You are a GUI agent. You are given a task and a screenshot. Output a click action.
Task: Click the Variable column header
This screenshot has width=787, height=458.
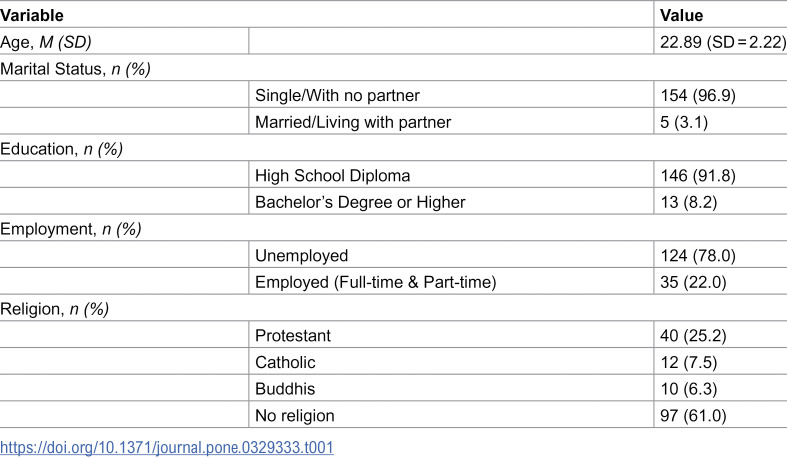coord(32,15)
